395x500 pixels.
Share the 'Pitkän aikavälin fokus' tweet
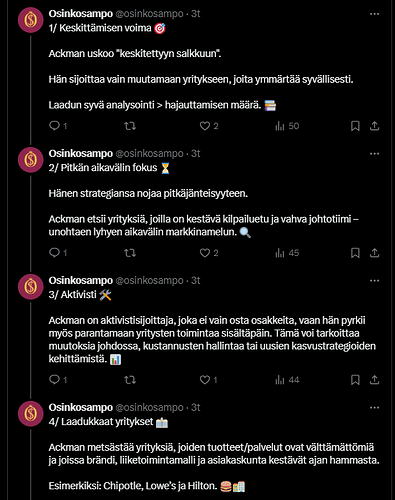374,253
